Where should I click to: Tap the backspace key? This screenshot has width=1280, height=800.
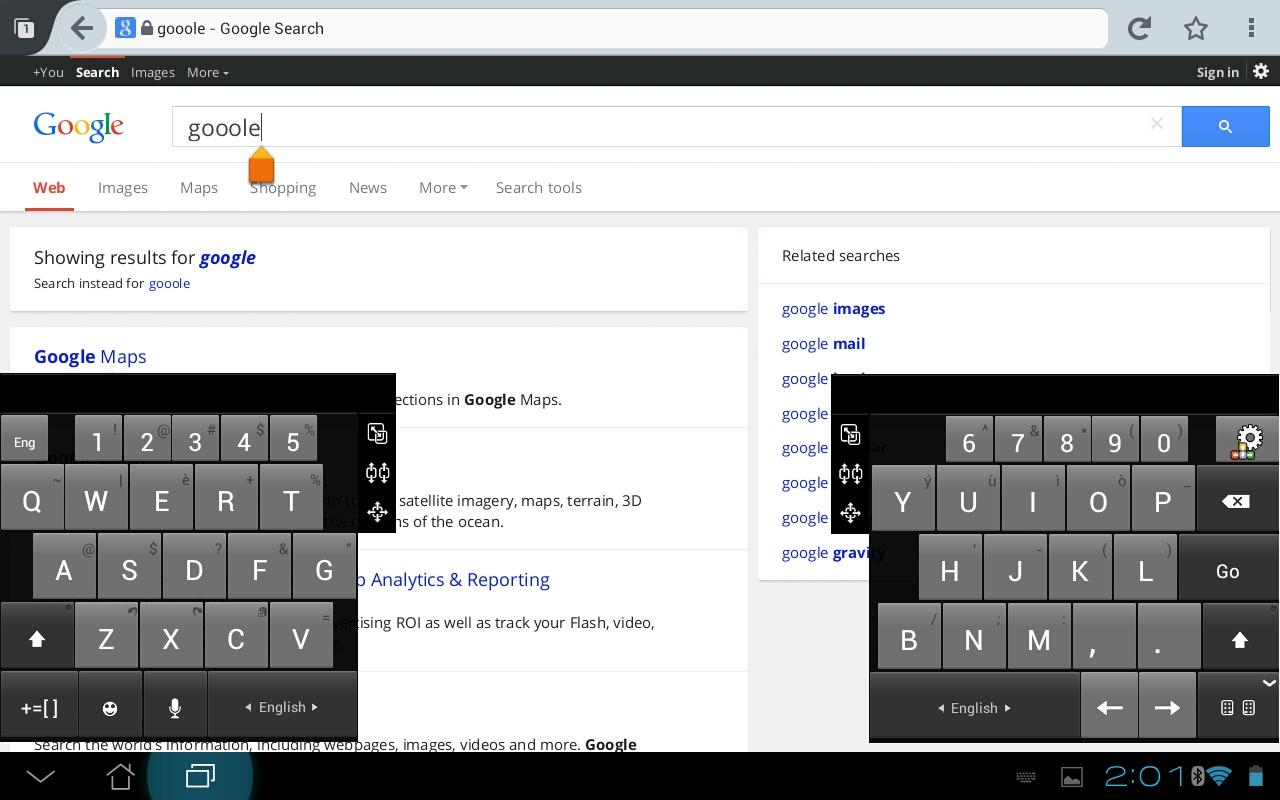(x=1236, y=500)
